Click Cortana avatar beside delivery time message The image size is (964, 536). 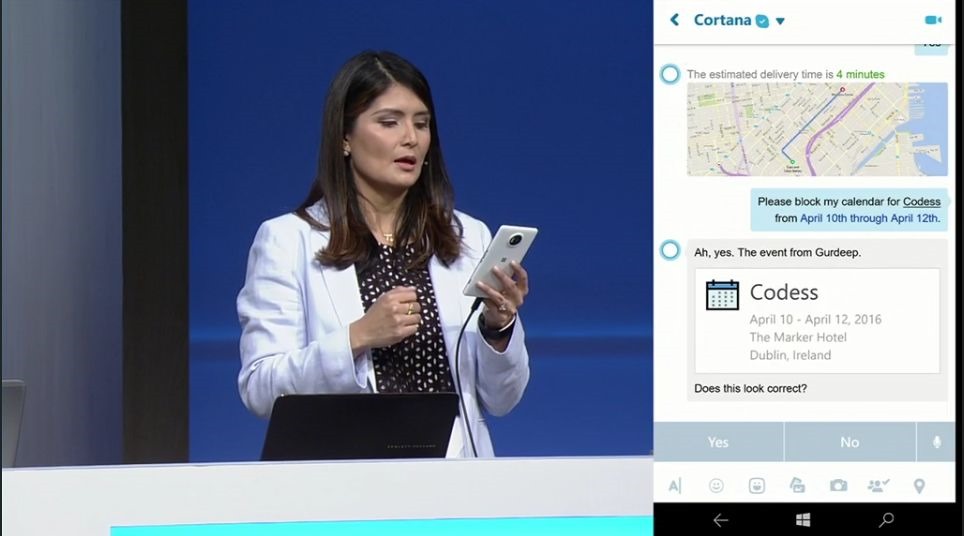click(670, 74)
